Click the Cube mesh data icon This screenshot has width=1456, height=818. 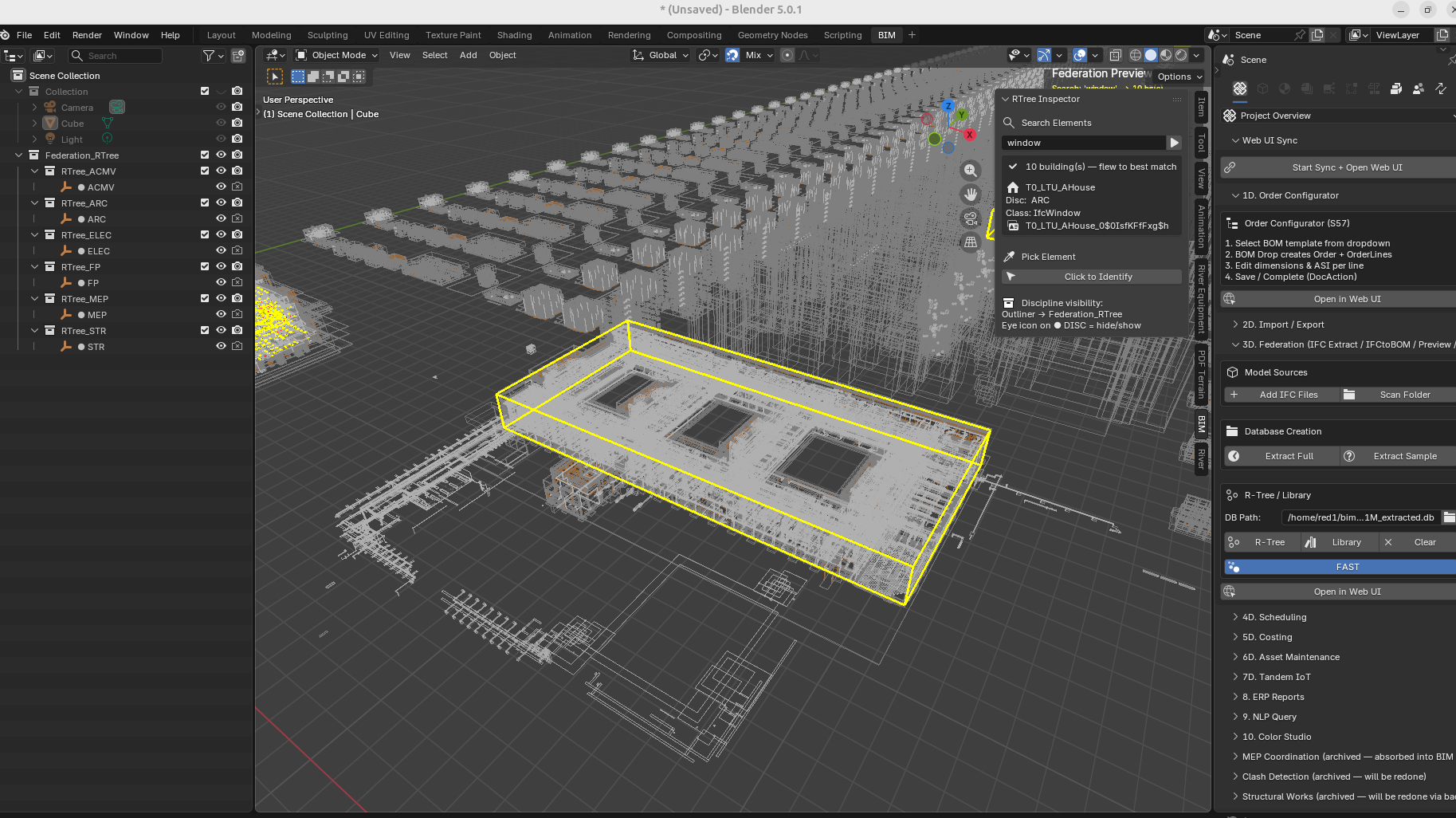[107, 123]
